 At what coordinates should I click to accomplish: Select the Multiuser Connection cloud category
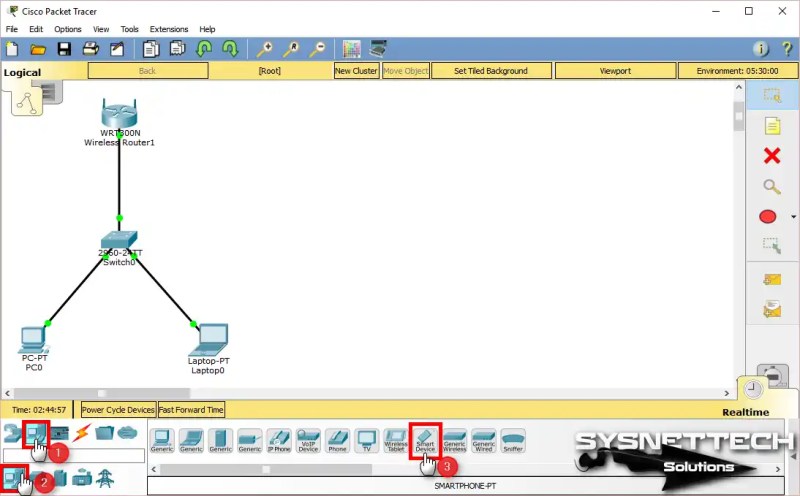[x=127, y=433]
